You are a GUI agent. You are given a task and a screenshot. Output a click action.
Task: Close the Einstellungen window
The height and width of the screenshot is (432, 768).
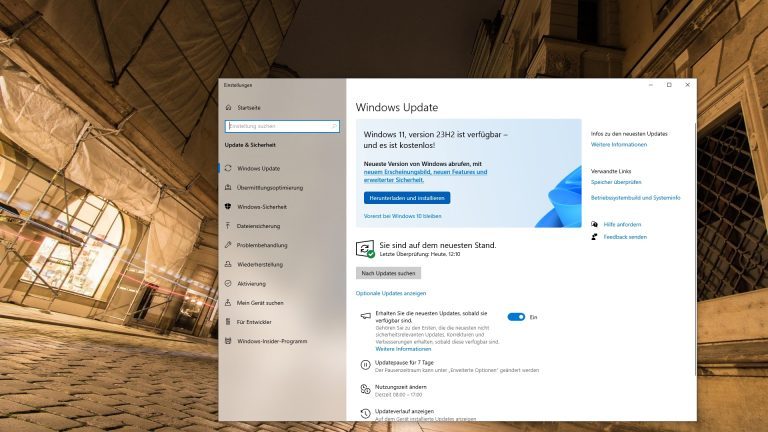(x=687, y=85)
